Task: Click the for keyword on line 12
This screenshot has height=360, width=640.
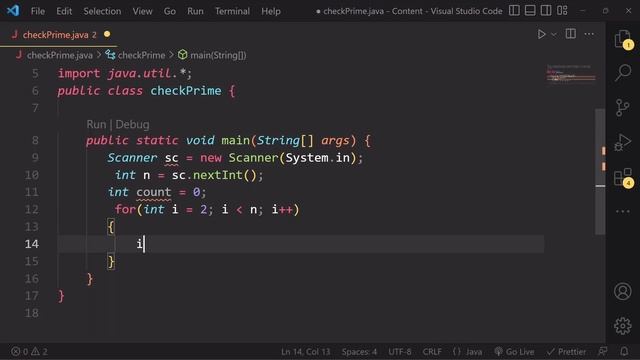Action: [125, 209]
